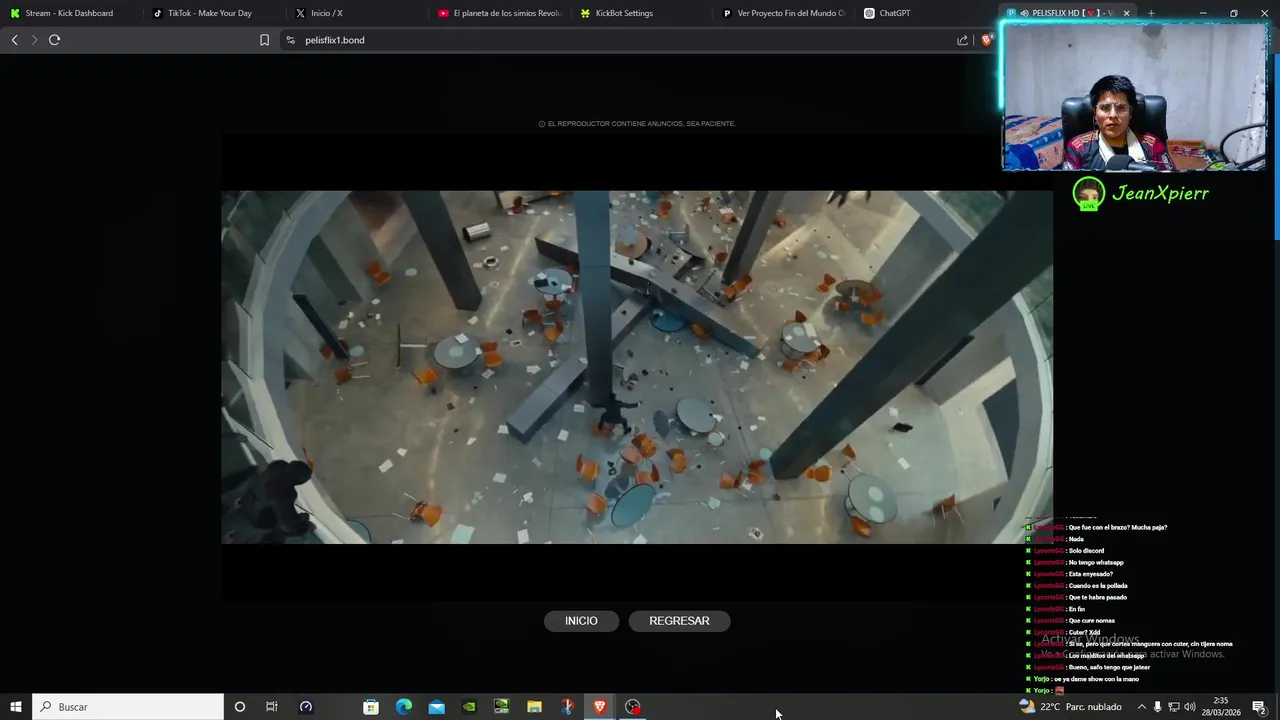The height and width of the screenshot is (720, 1280).
Task: Open a new browser tab
Action: 1151,13
